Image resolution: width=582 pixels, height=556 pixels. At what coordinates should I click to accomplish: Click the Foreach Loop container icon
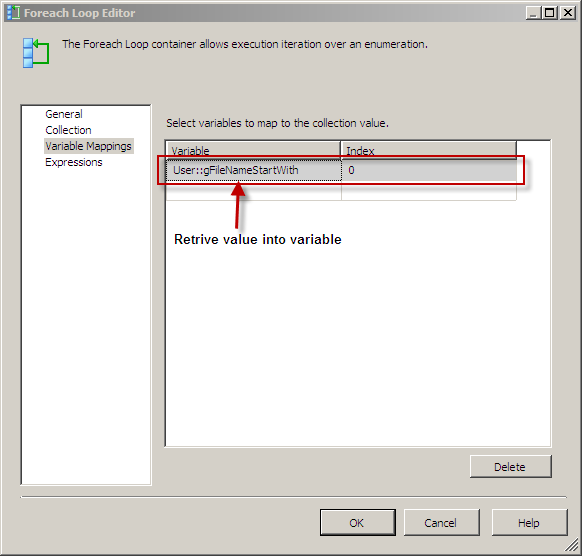(36, 53)
